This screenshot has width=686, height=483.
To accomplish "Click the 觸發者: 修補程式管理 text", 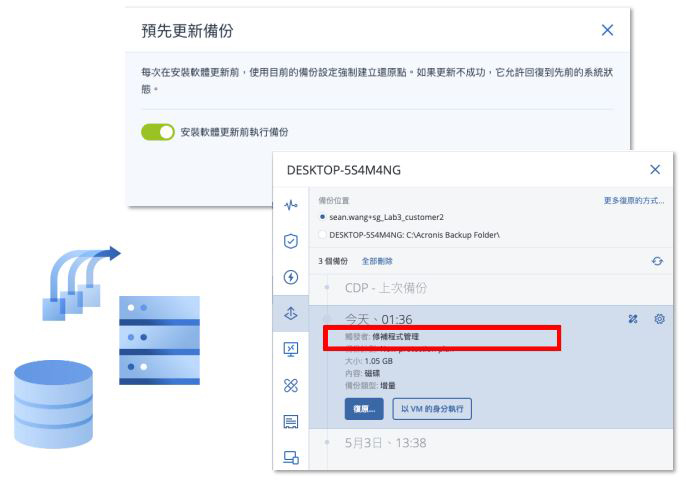I will click(x=382, y=336).
